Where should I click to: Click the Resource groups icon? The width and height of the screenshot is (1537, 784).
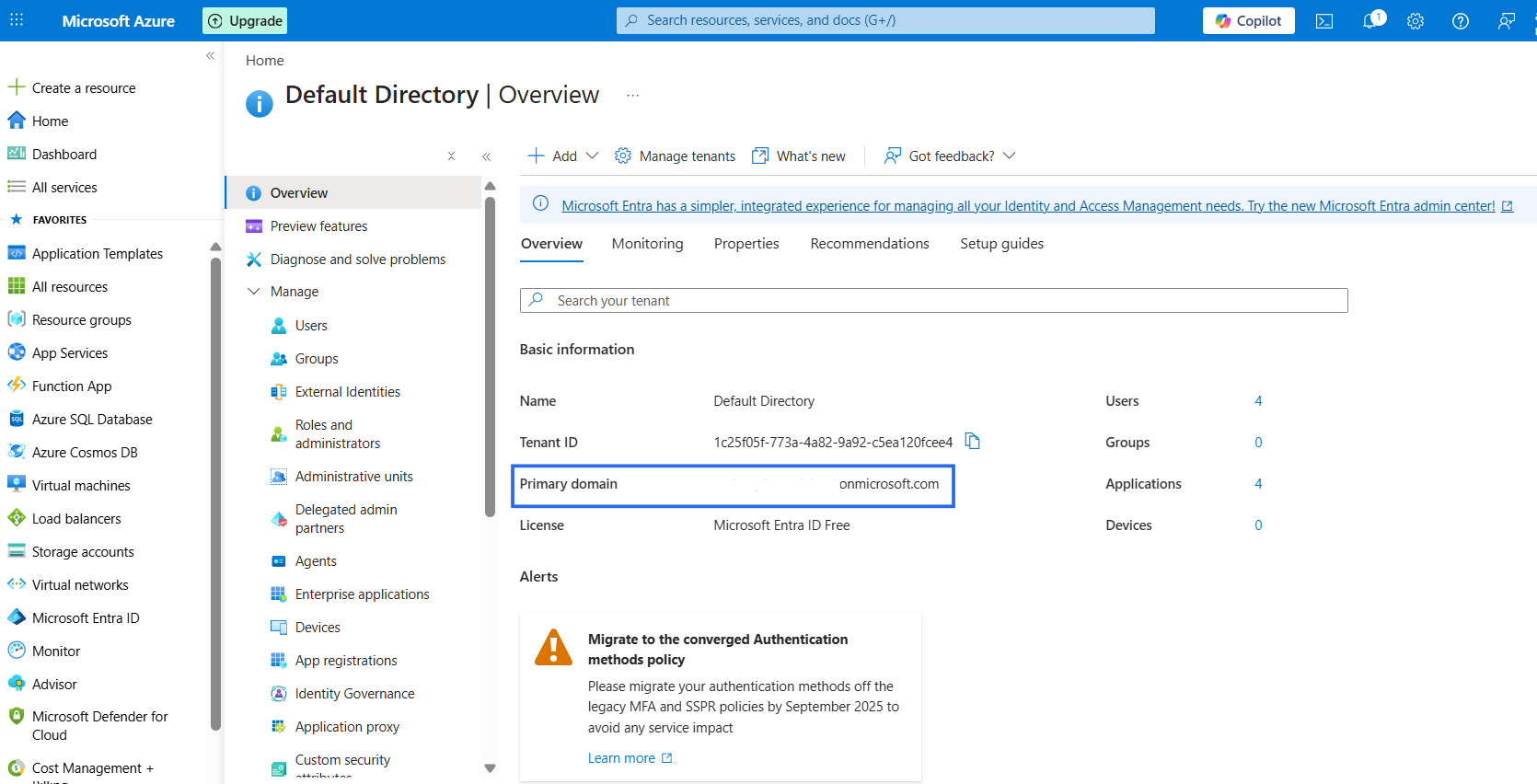click(17, 319)
